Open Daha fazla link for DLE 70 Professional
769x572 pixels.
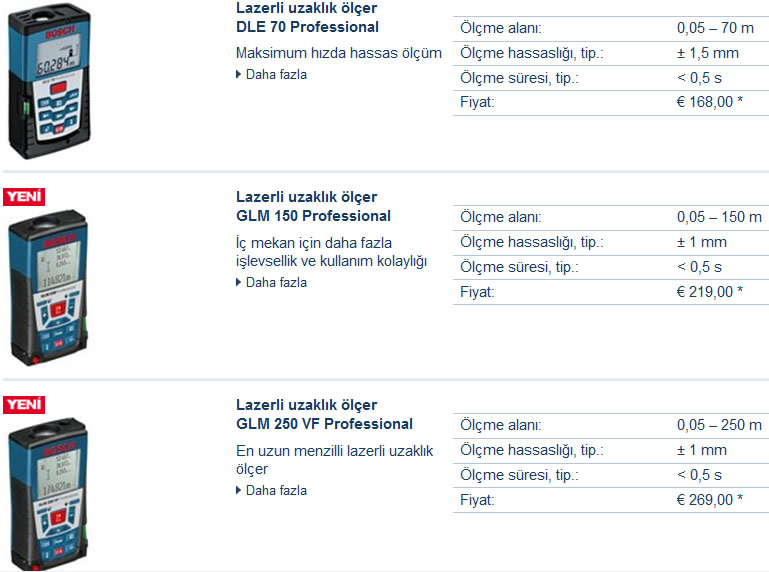point(276,75)
